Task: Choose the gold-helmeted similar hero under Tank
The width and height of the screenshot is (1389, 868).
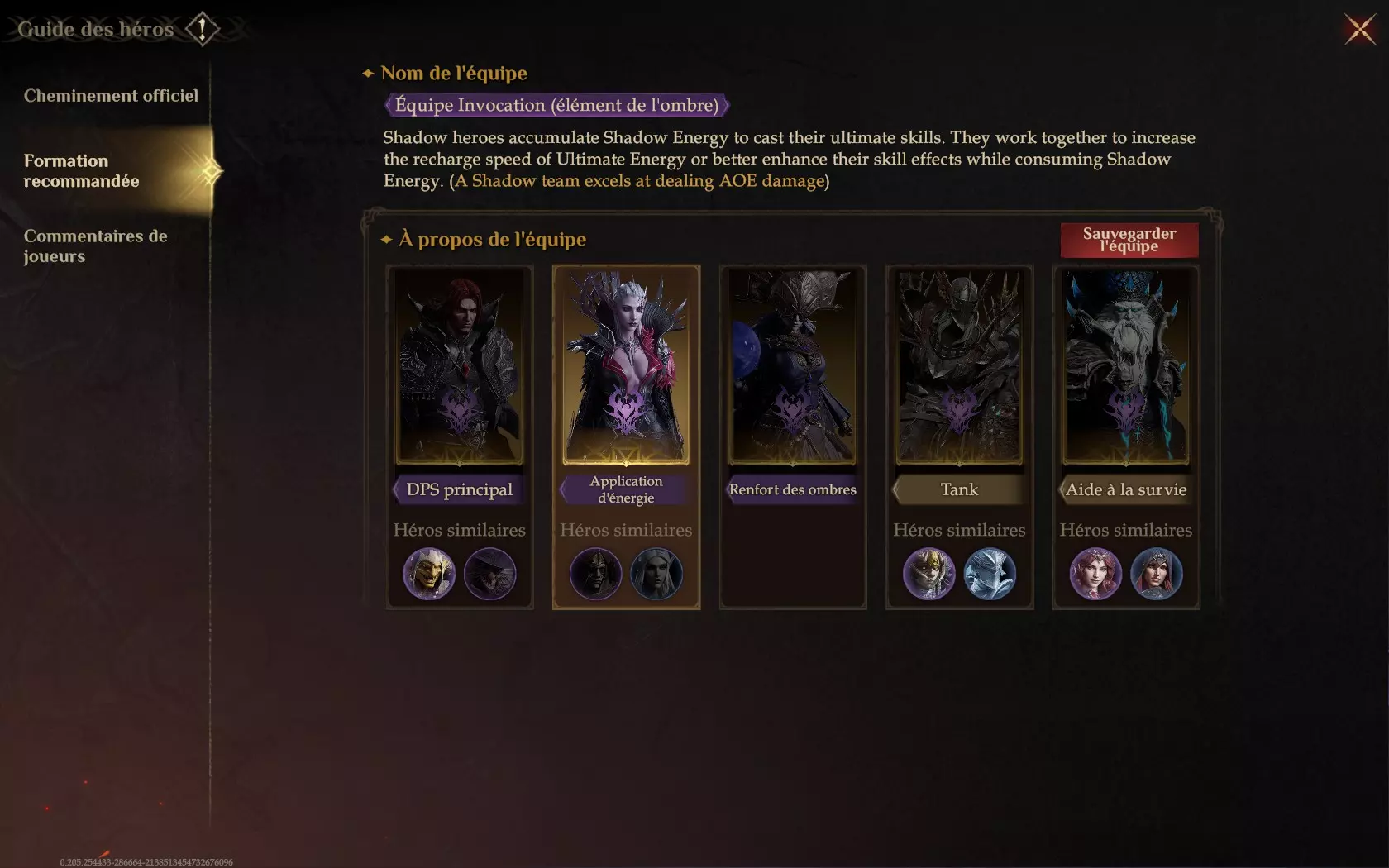Action: tap(929, 574)
